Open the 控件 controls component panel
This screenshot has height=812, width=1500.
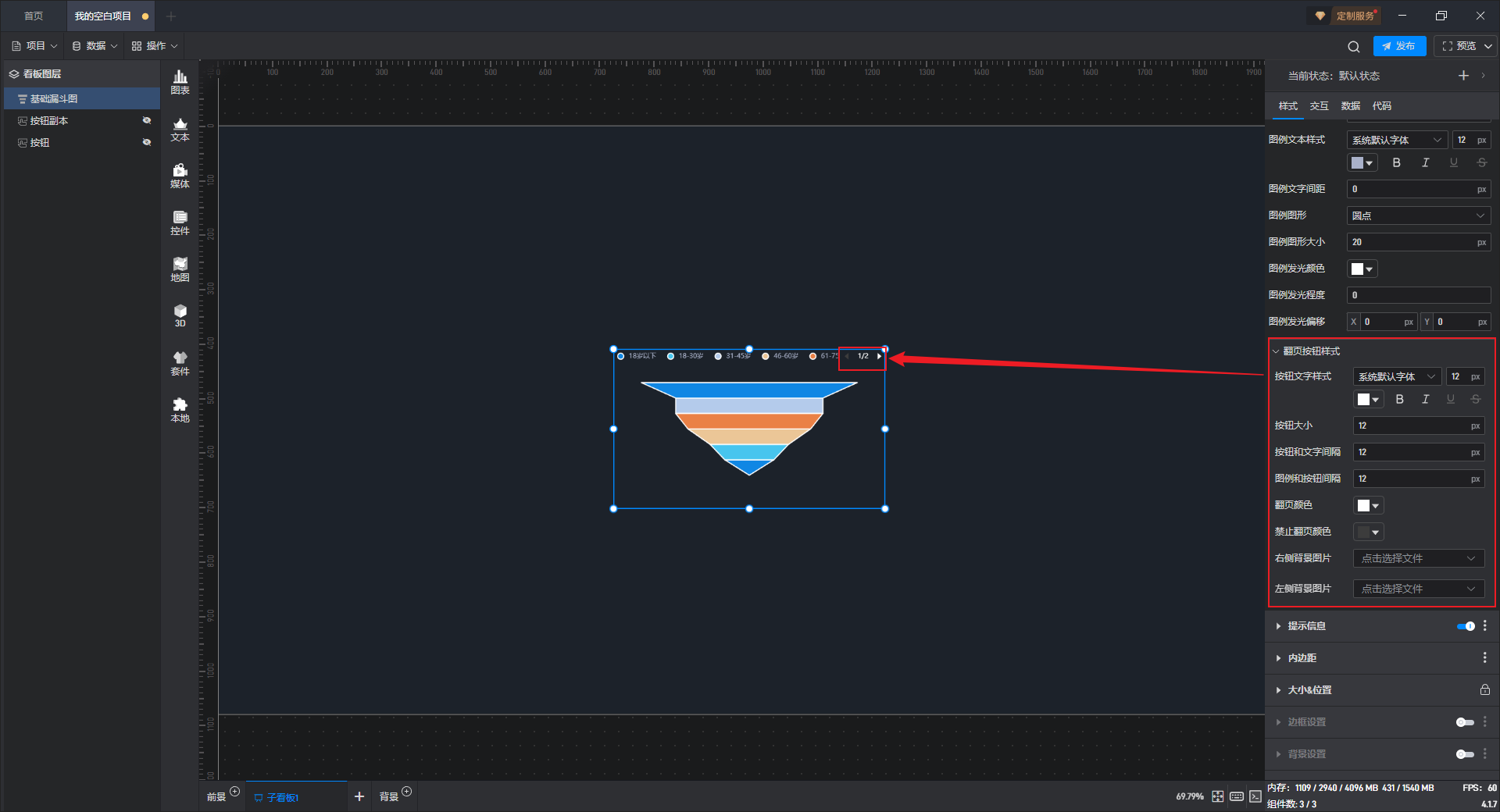point(180,223)
